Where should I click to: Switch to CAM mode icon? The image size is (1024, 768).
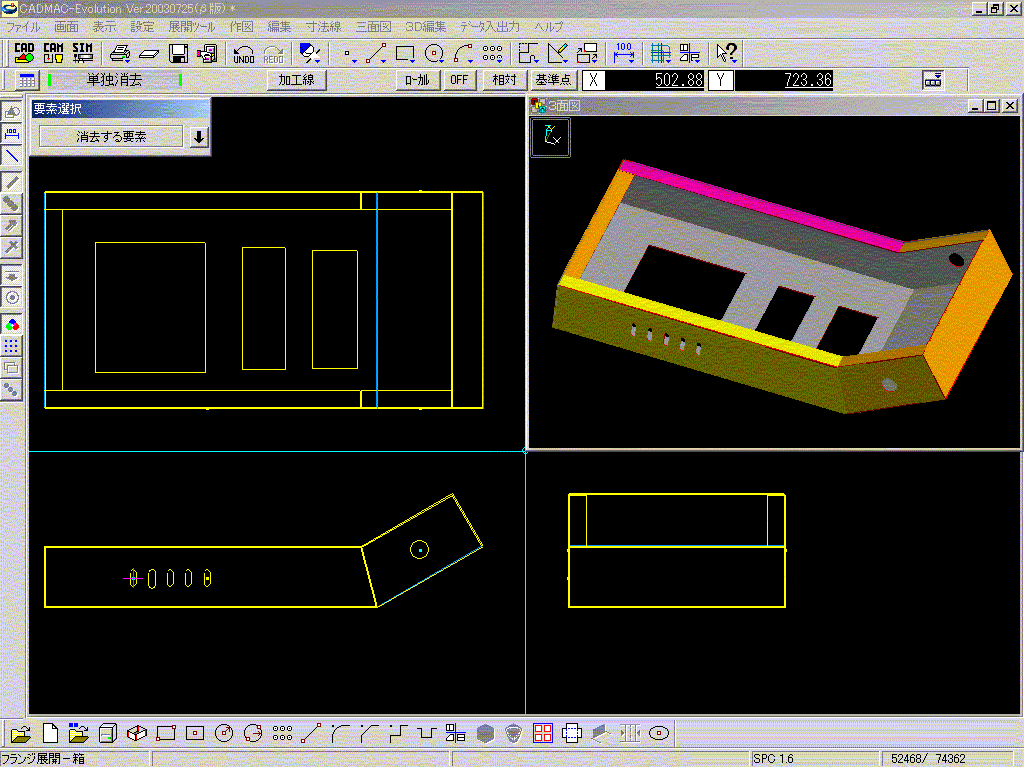coord(54,53)
